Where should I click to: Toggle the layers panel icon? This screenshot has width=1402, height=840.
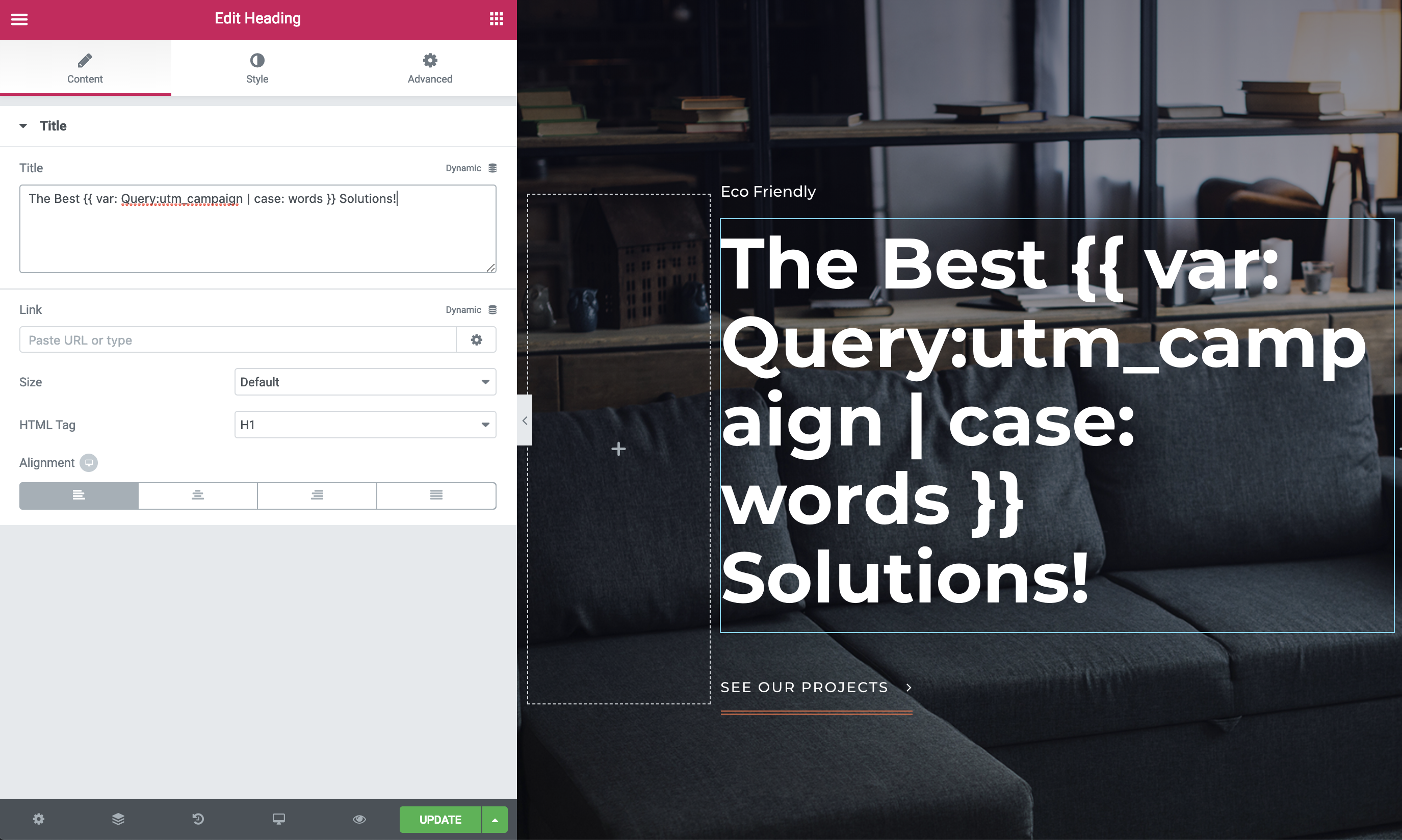[x=117, y=819]
